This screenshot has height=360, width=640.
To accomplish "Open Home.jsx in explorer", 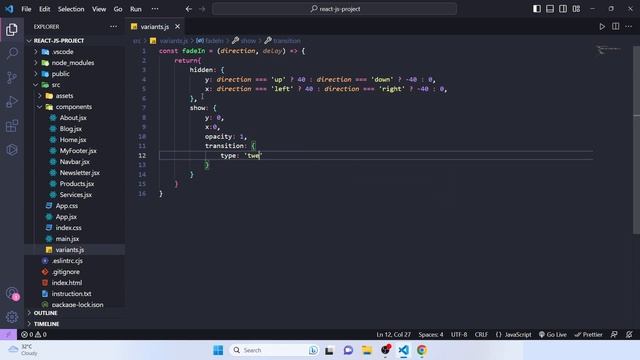I will coord(73,140).
